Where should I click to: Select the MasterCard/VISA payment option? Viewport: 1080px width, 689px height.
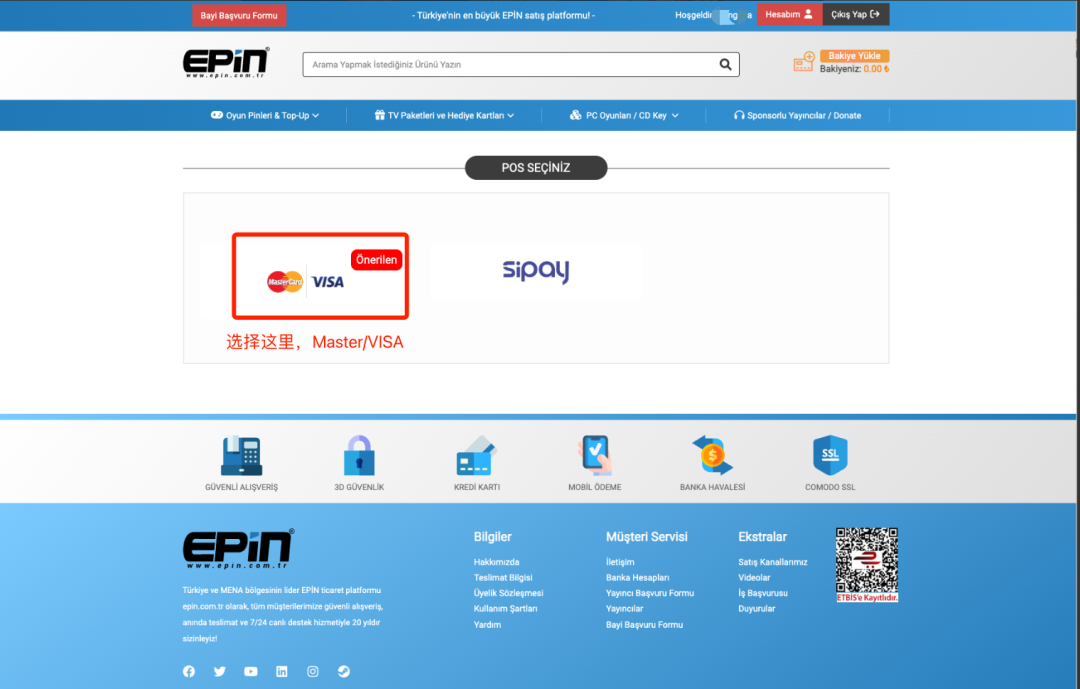pos(320,276)
